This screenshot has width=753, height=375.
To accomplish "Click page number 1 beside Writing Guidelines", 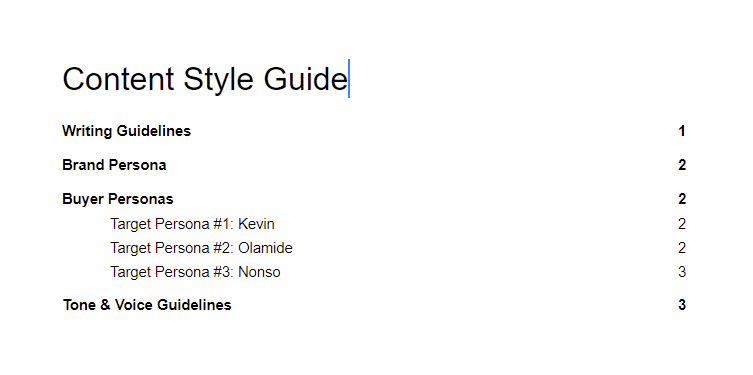I will coord(682,131).
